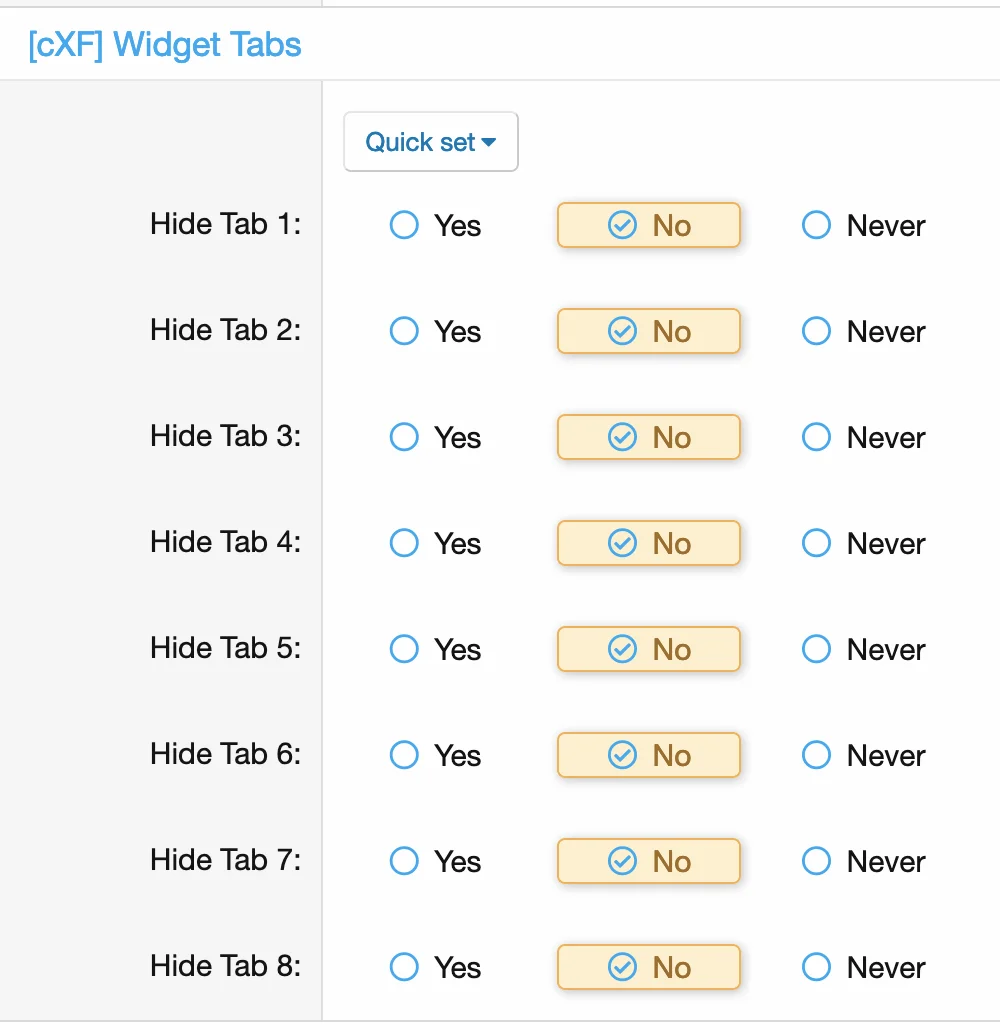Select Never for Hide Tab 2
The width and height of the screenshot is (1000, 1030).
click(816, 331)
